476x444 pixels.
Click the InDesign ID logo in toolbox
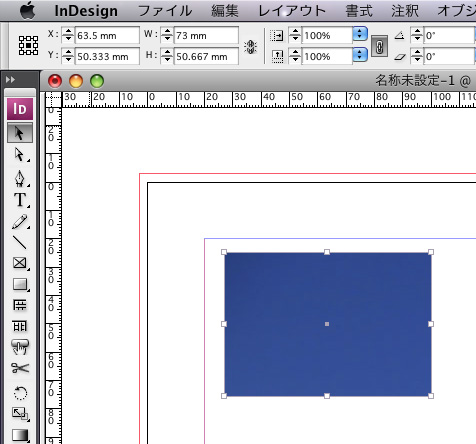click(x=20, y=109)
